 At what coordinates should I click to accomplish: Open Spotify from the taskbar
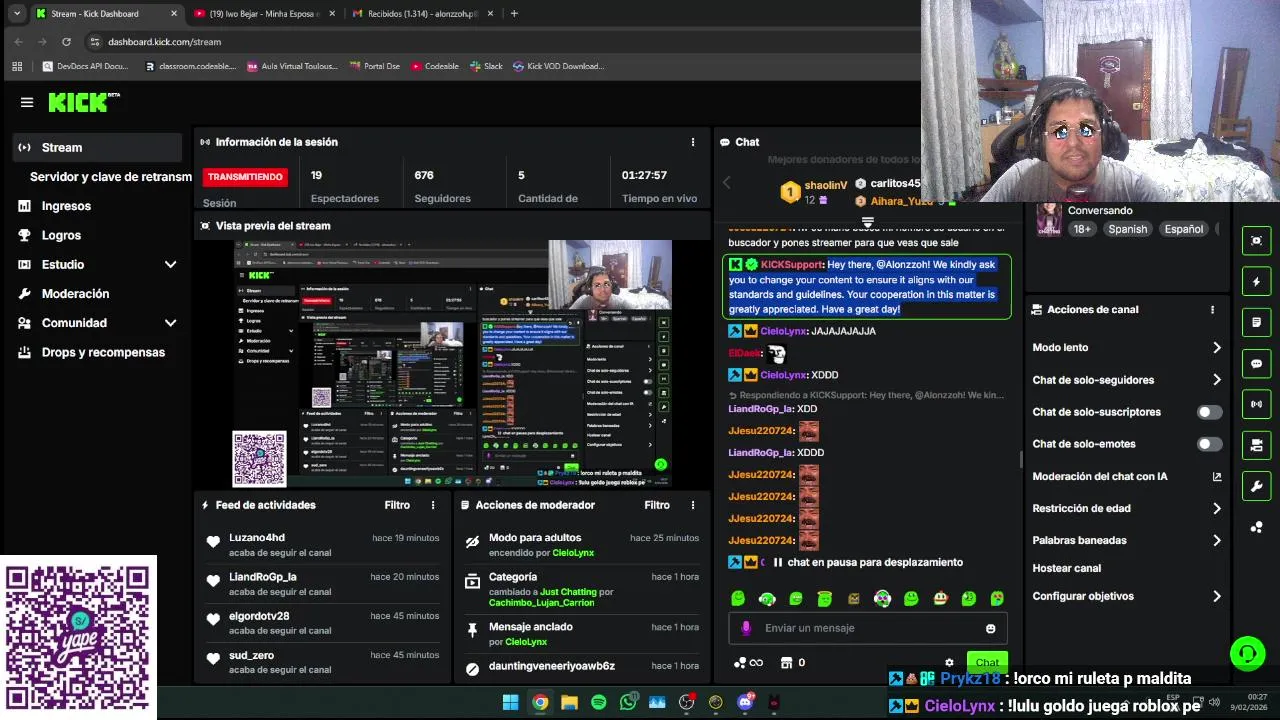[598, 702]
